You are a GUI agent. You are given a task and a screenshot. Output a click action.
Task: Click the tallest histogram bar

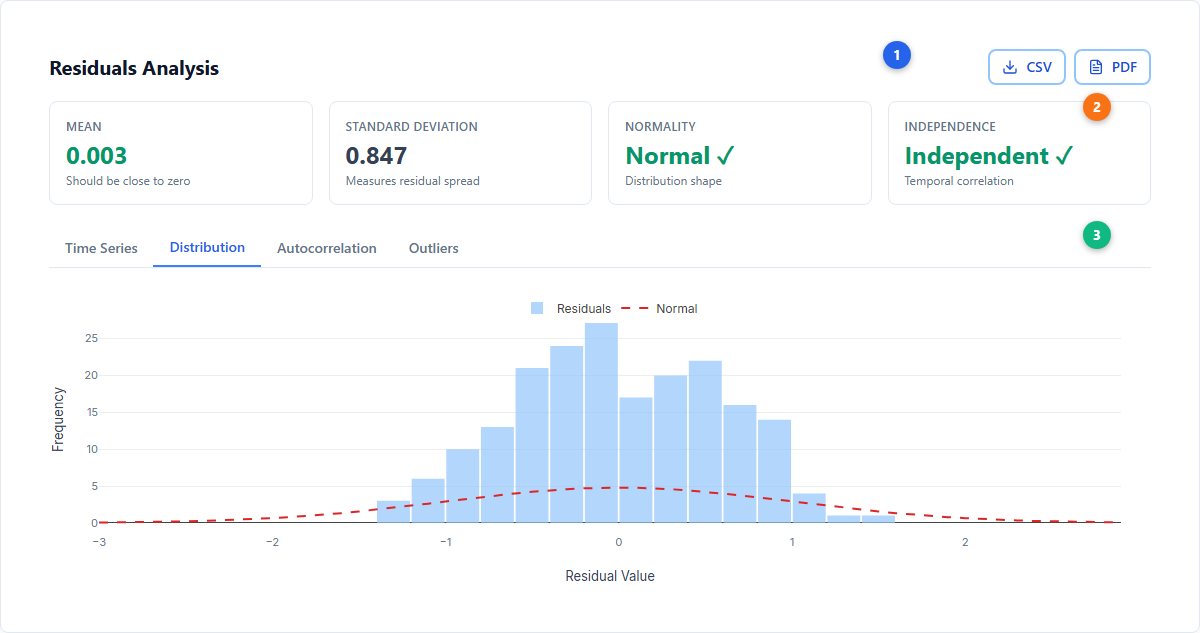click(x=601, y=422)
